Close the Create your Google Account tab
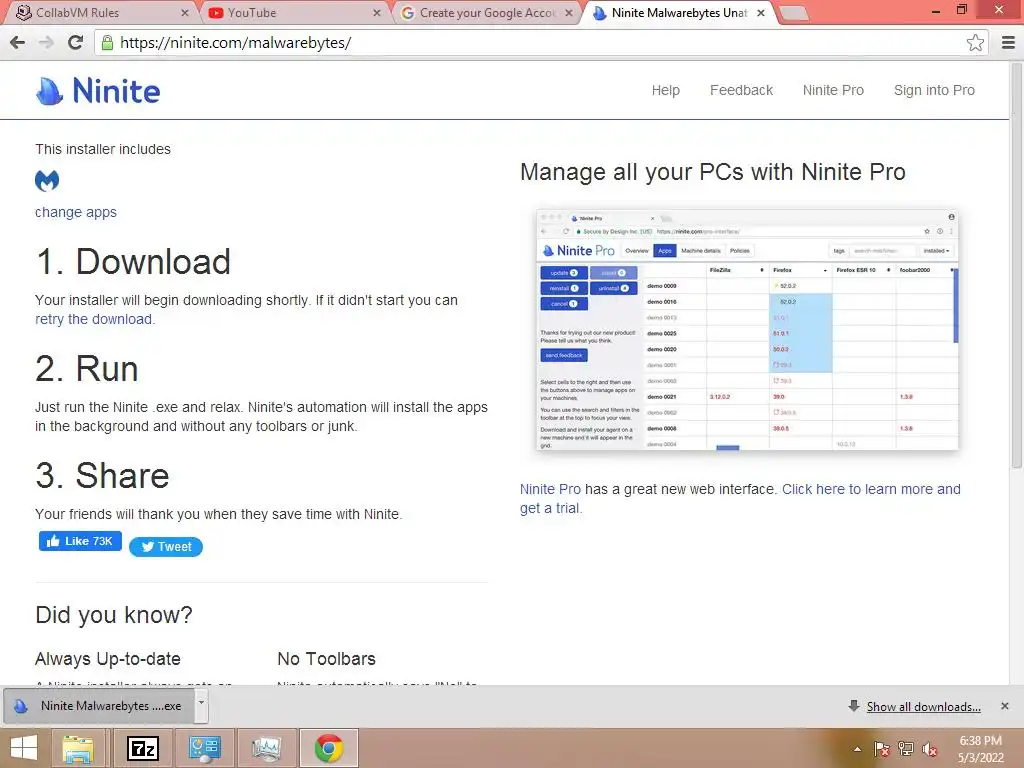The image size is (1024, 768). pos(569,13)
